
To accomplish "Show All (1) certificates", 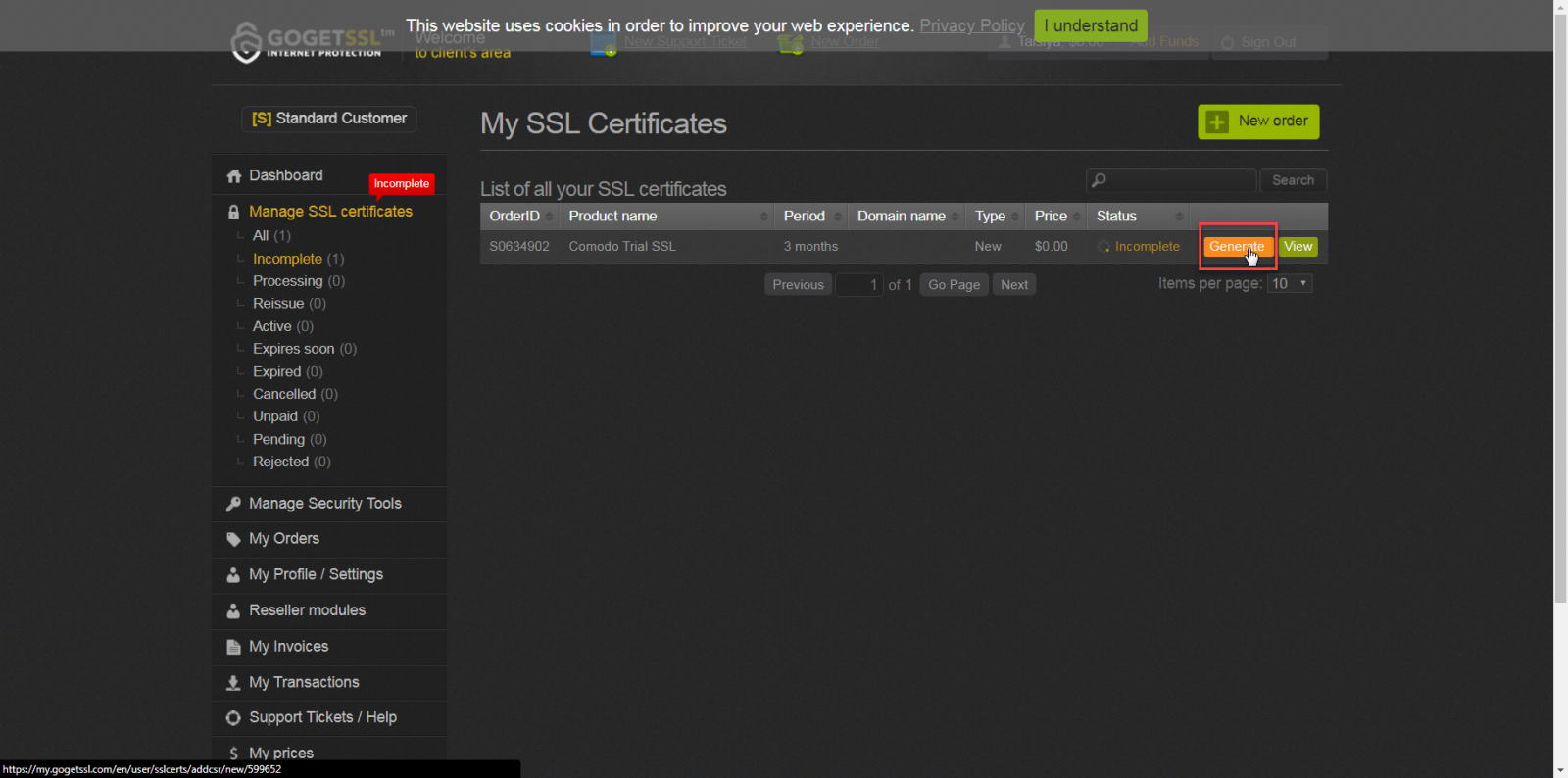I will point(271,236).
